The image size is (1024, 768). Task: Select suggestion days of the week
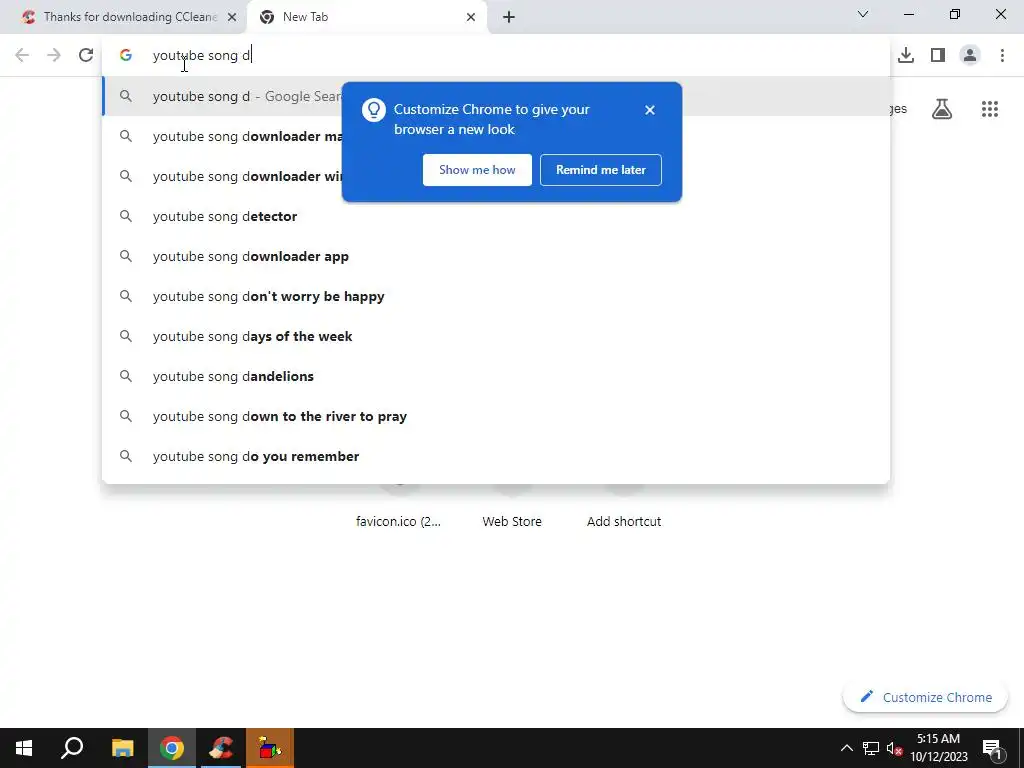[x=496, y=336]
